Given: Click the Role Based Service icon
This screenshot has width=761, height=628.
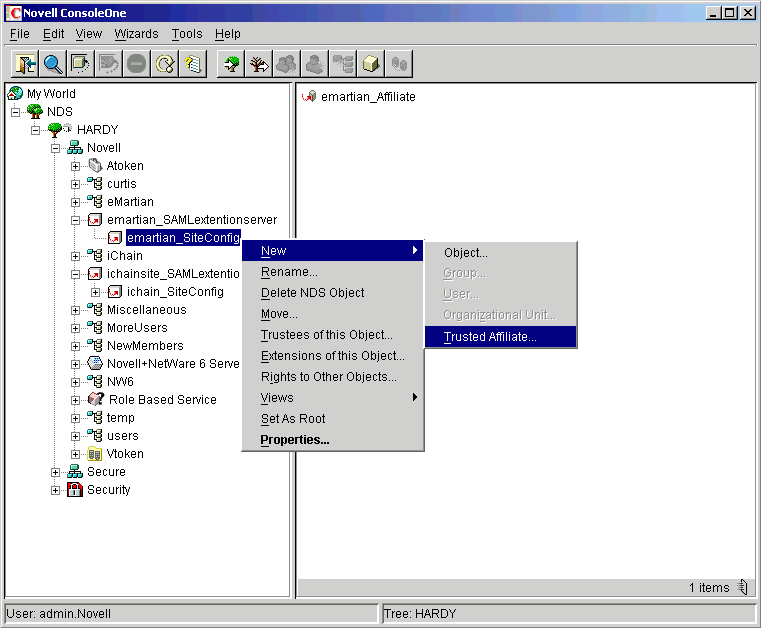Looking at the screenshot, I should 96,399.
